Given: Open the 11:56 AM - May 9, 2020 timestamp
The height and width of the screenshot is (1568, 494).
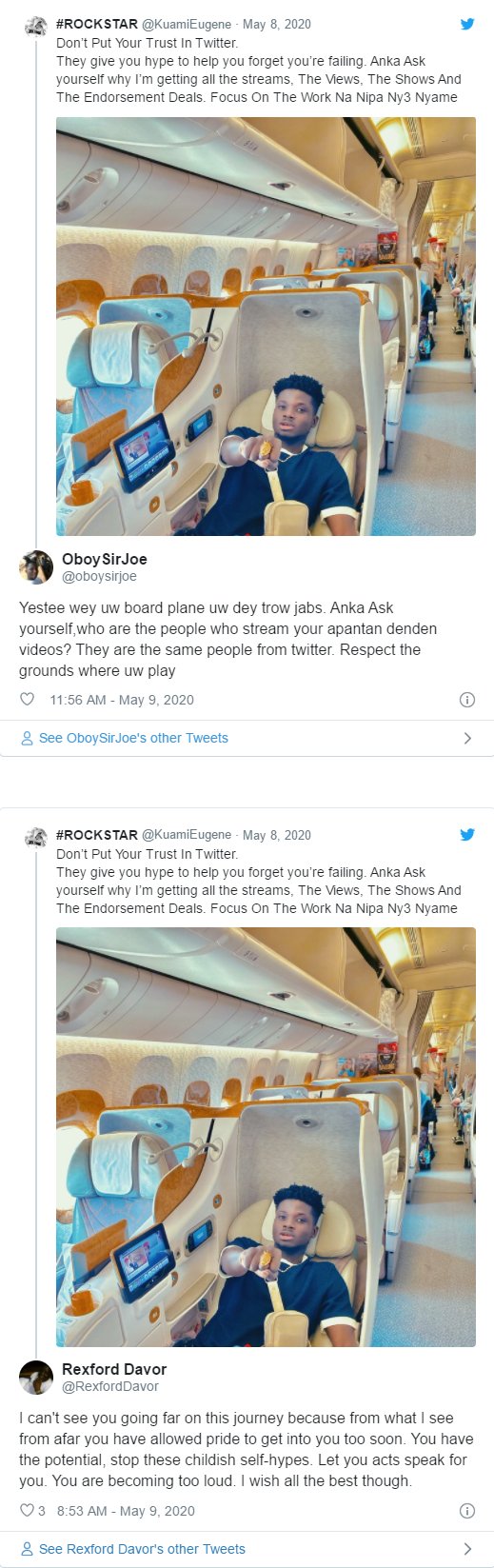Looking at the screenshot, I should click(x=122, y=700).
